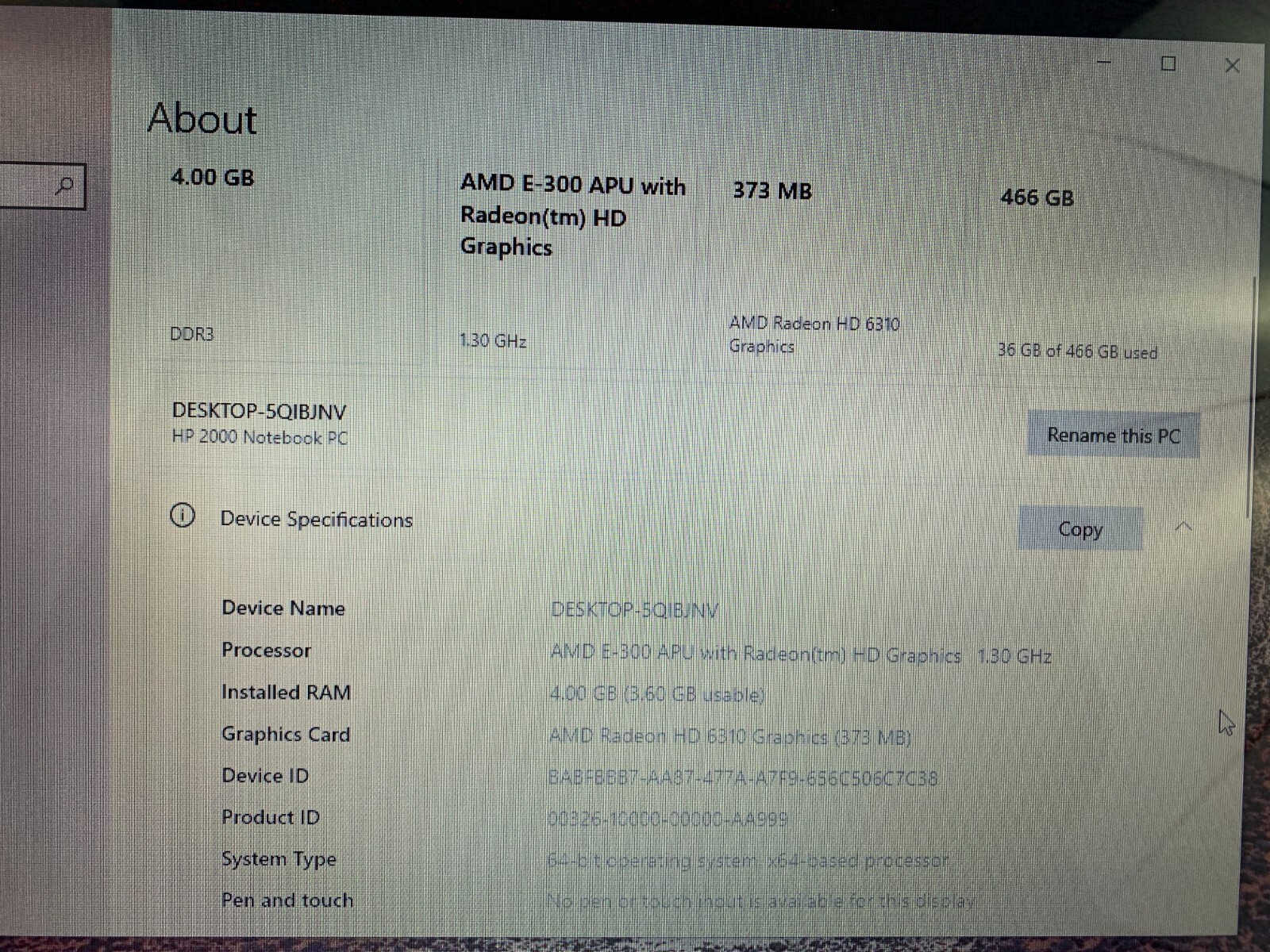Click the vertical scrollbar of About page
The height and width of the screenshot is (952, 1270).
coord(1252,397)
